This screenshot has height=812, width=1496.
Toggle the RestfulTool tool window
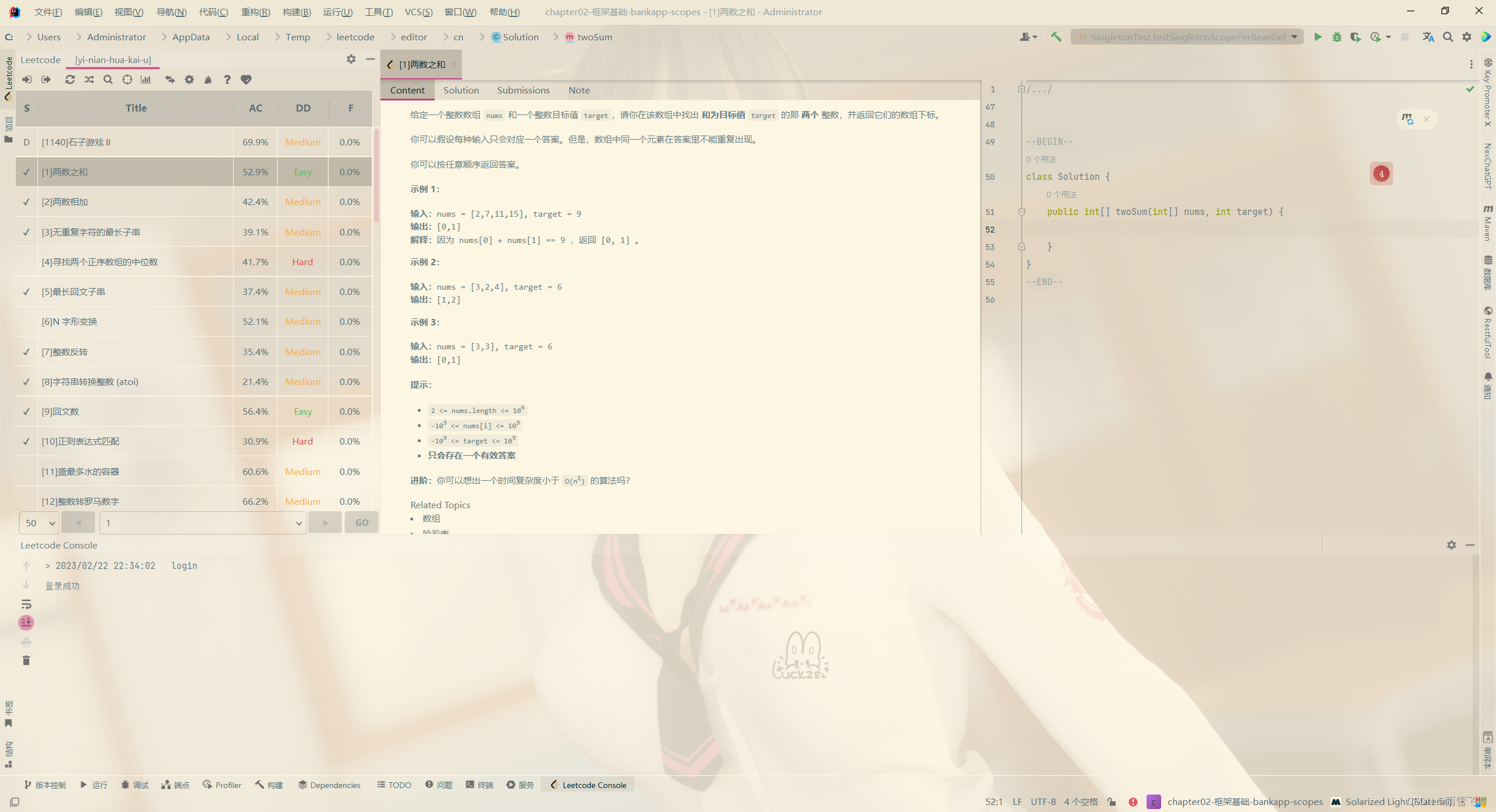pos(1488,332)
